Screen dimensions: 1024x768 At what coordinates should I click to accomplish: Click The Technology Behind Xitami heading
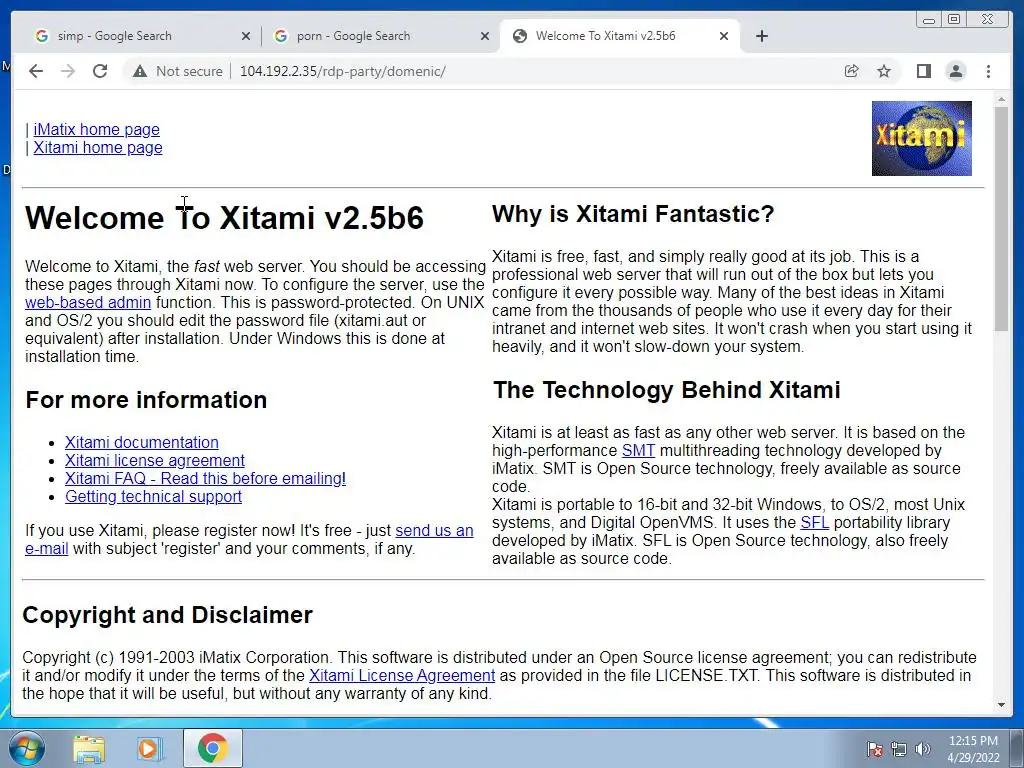[x=666, y=390]
